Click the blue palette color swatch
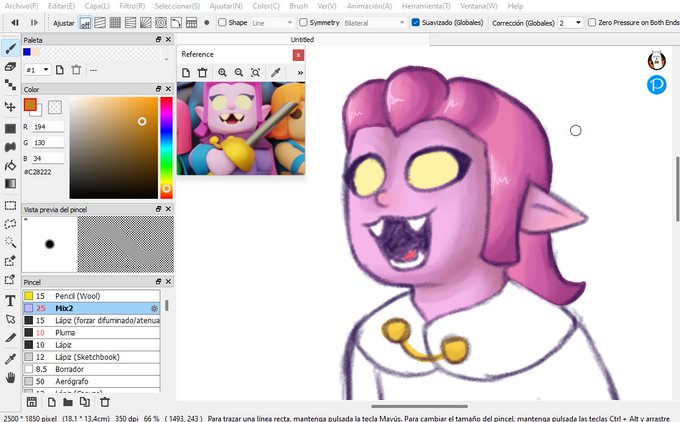680x422 pixels. click(x=27, y=52)
